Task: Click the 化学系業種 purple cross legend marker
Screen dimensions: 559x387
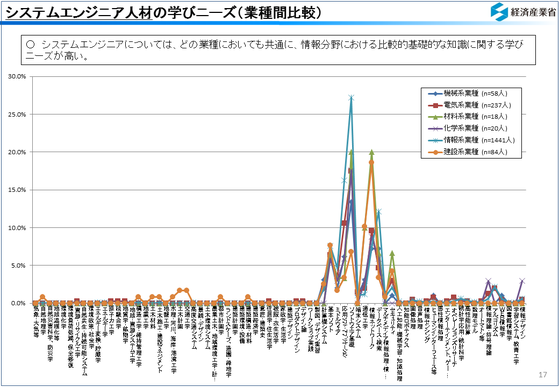Action: (x=435, y=129)
